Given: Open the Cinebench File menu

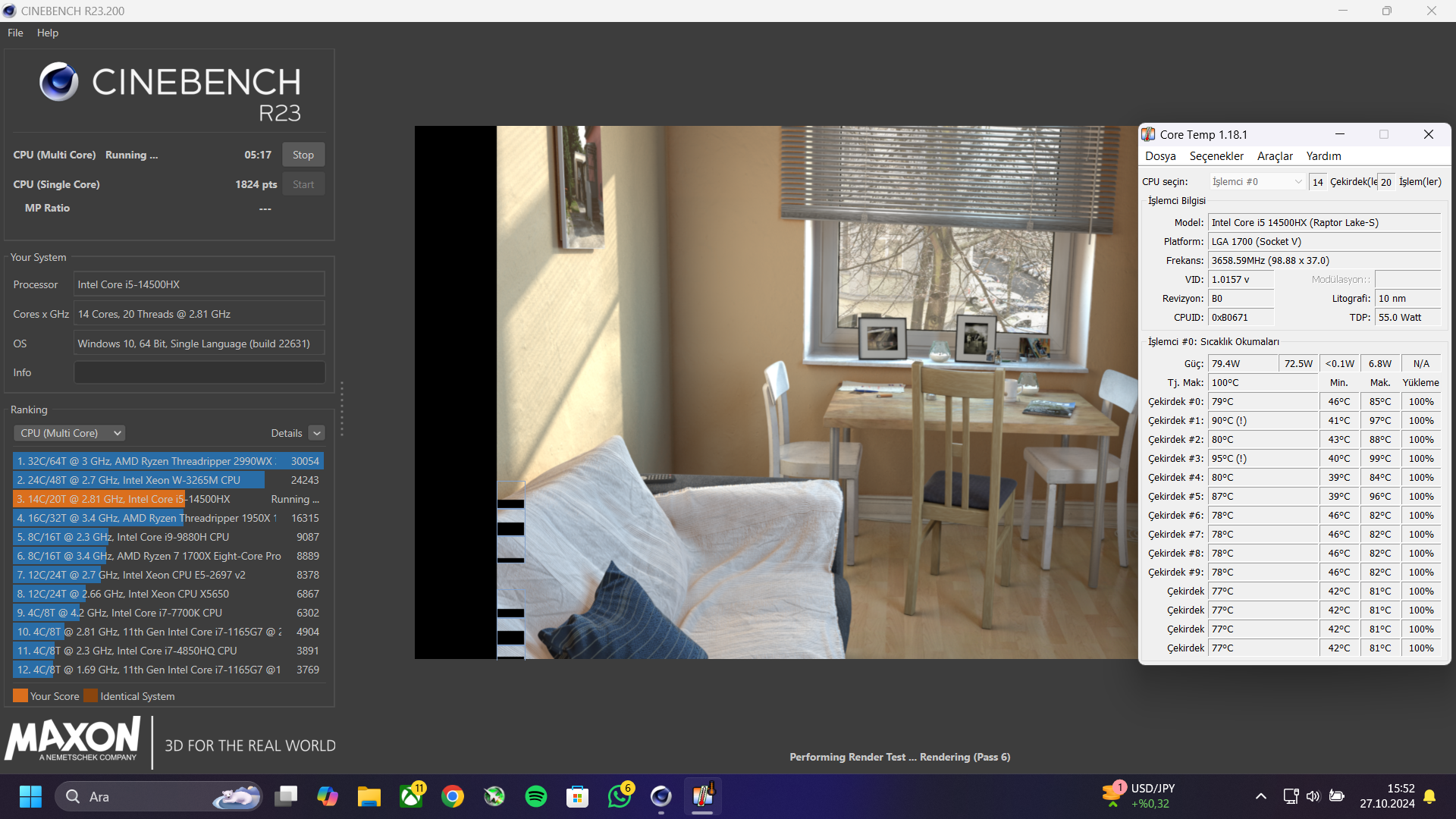Looking at the screenshot, I should tap(15, 33).
